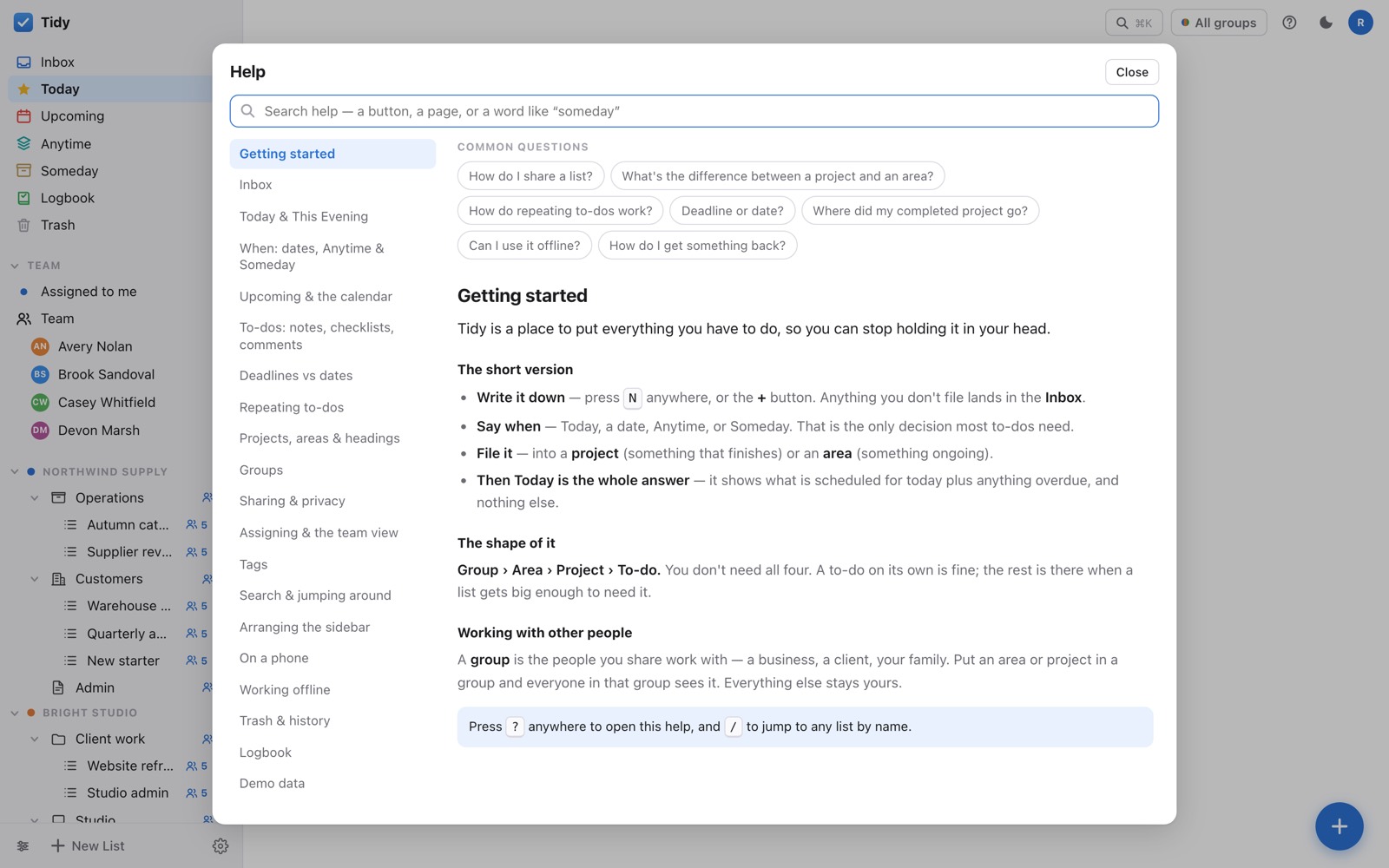Image resolution: width=1389 pixels, height=868 pixels.
Task: Collapse the Operations area chevron
Action: [35, 497]
